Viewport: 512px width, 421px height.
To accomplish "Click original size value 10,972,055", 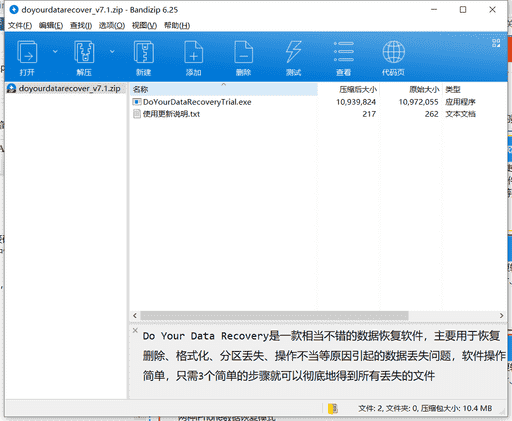I will 418,102.
